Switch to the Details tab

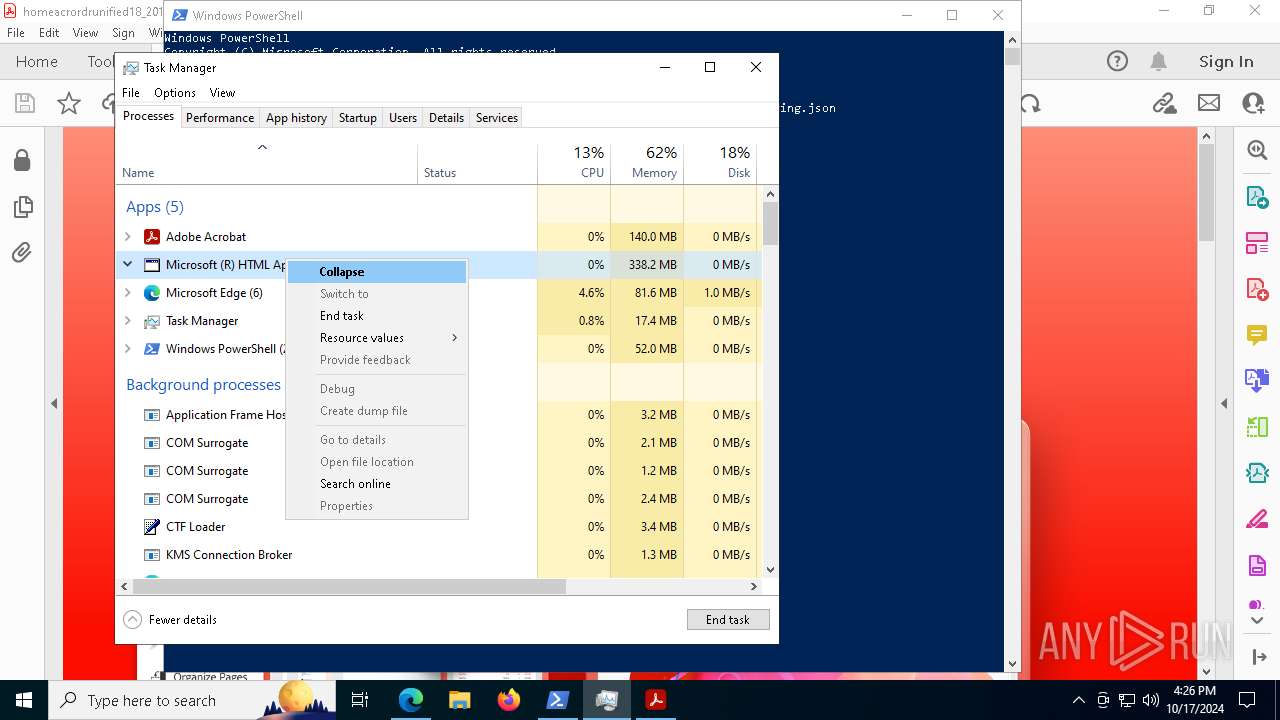[x=446, y=118]
